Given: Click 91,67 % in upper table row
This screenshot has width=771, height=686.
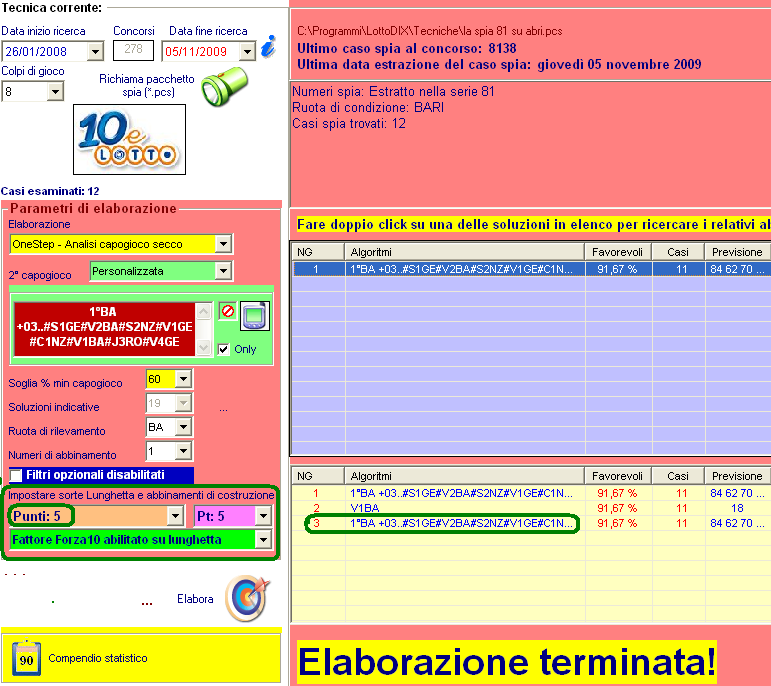Looking at the screenshot, I should coord(617,269).
